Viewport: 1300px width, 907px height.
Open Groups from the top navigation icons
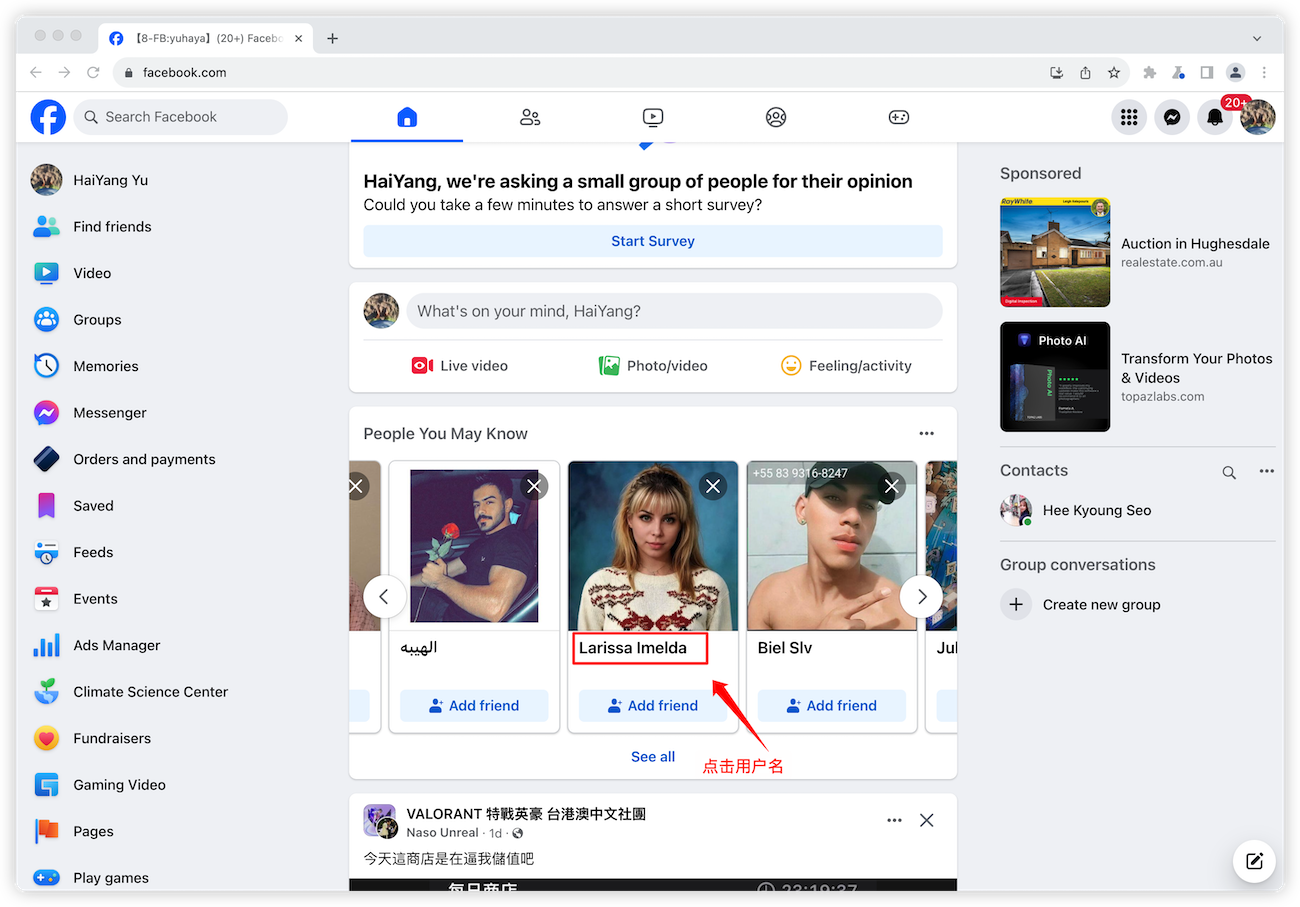point(776,117)
